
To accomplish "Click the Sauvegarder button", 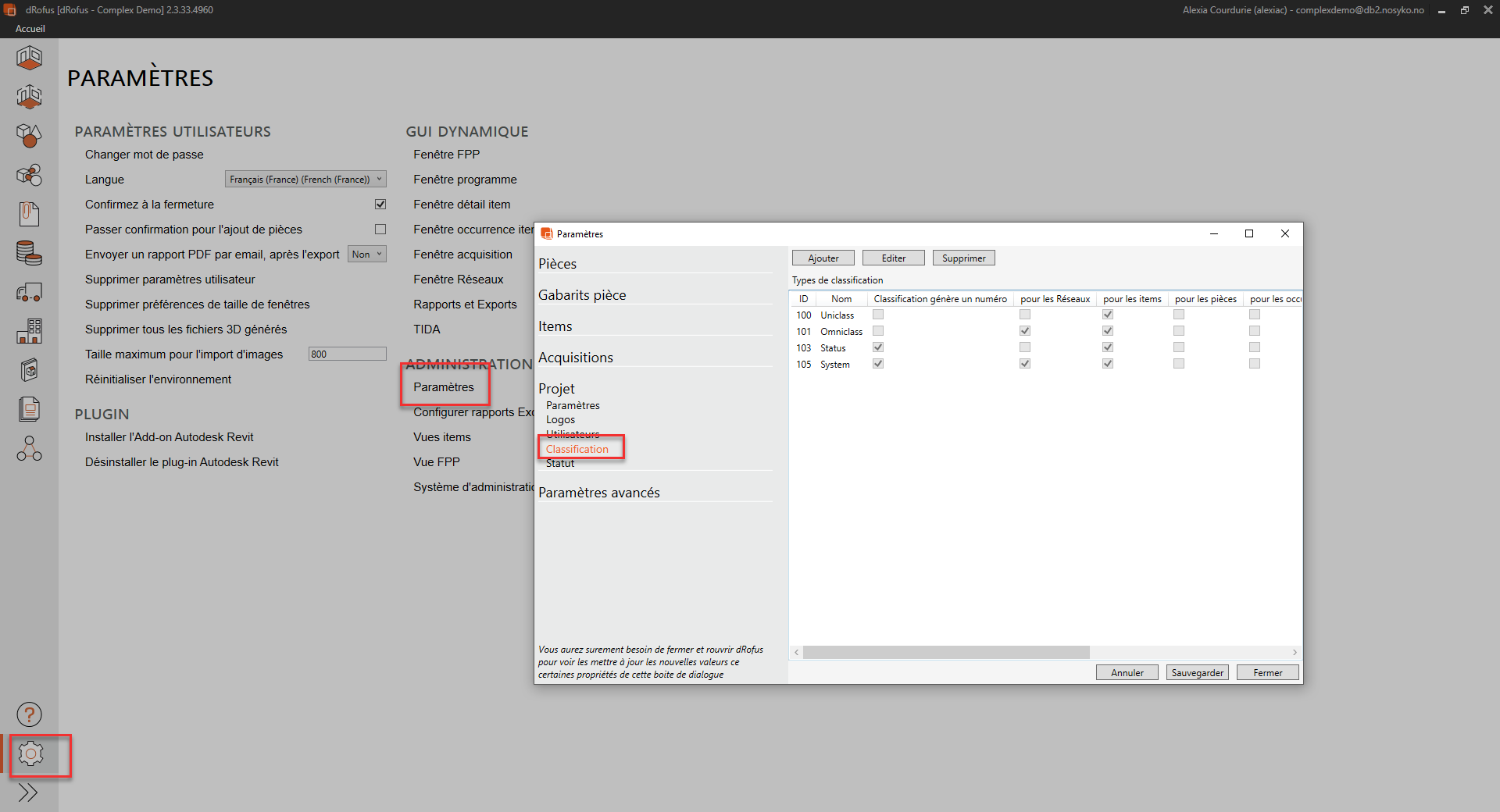I will [1197, 673].
